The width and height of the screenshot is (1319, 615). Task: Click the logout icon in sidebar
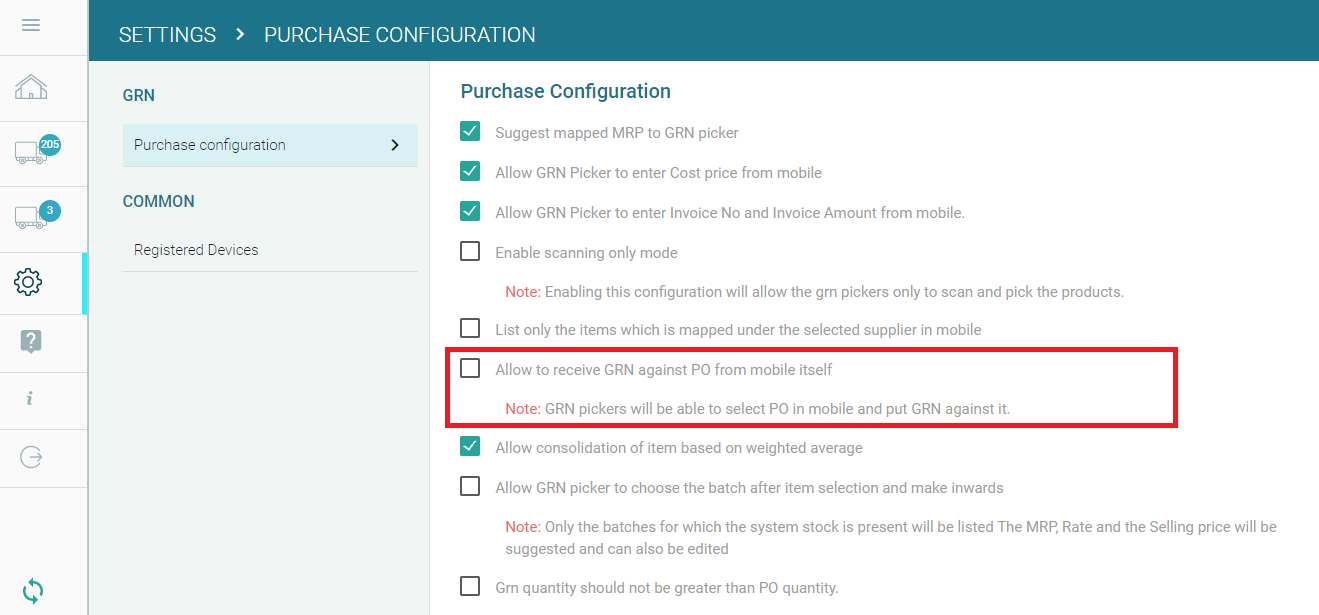click(x=31, y=457)
